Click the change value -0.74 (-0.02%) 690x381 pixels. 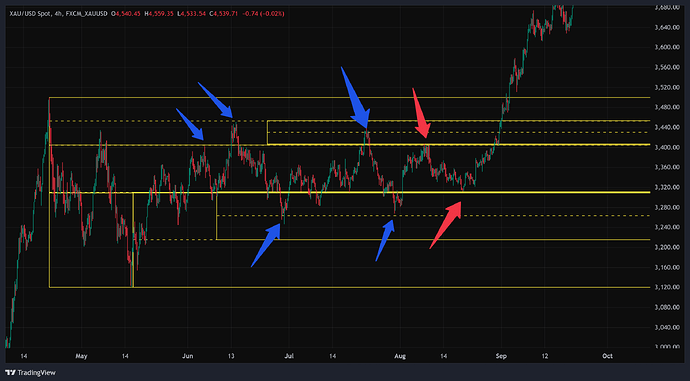[264, 14]
